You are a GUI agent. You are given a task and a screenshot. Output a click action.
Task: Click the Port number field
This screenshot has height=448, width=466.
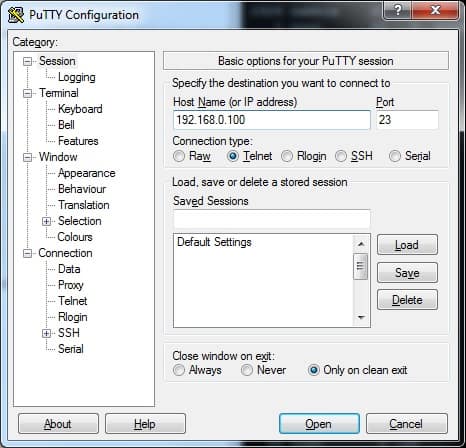tap(407, 120)
